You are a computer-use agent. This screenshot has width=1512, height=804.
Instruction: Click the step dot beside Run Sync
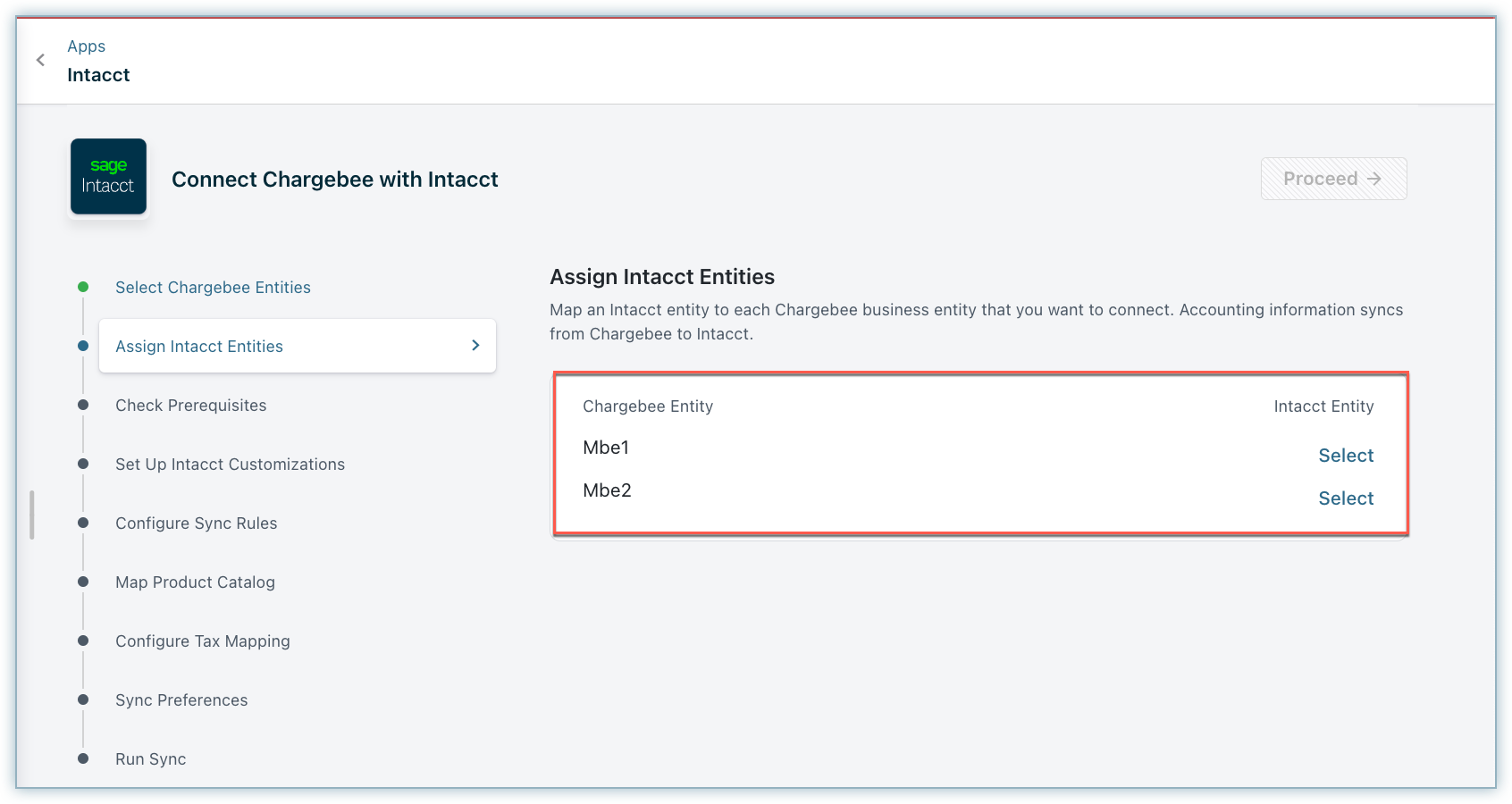click(x=83, y=758)
